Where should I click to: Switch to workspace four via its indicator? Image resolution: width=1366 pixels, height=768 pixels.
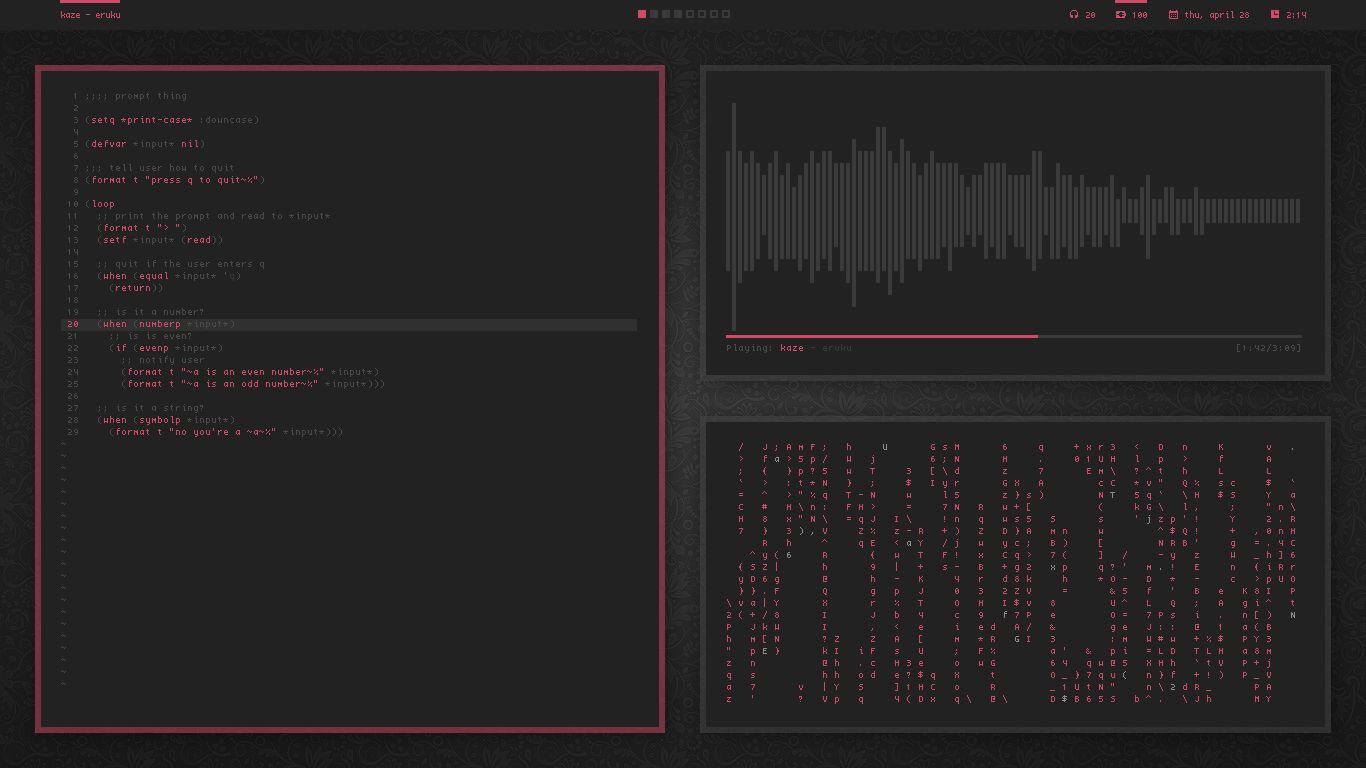(676, 14)
